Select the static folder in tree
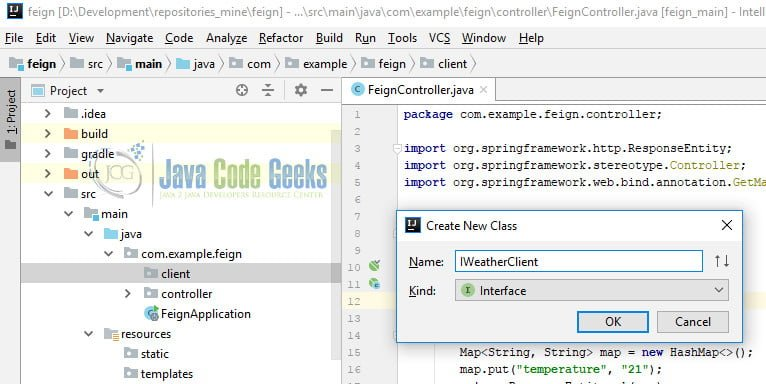This screenshot has height=384, width=766. click(x=154, y=354)
